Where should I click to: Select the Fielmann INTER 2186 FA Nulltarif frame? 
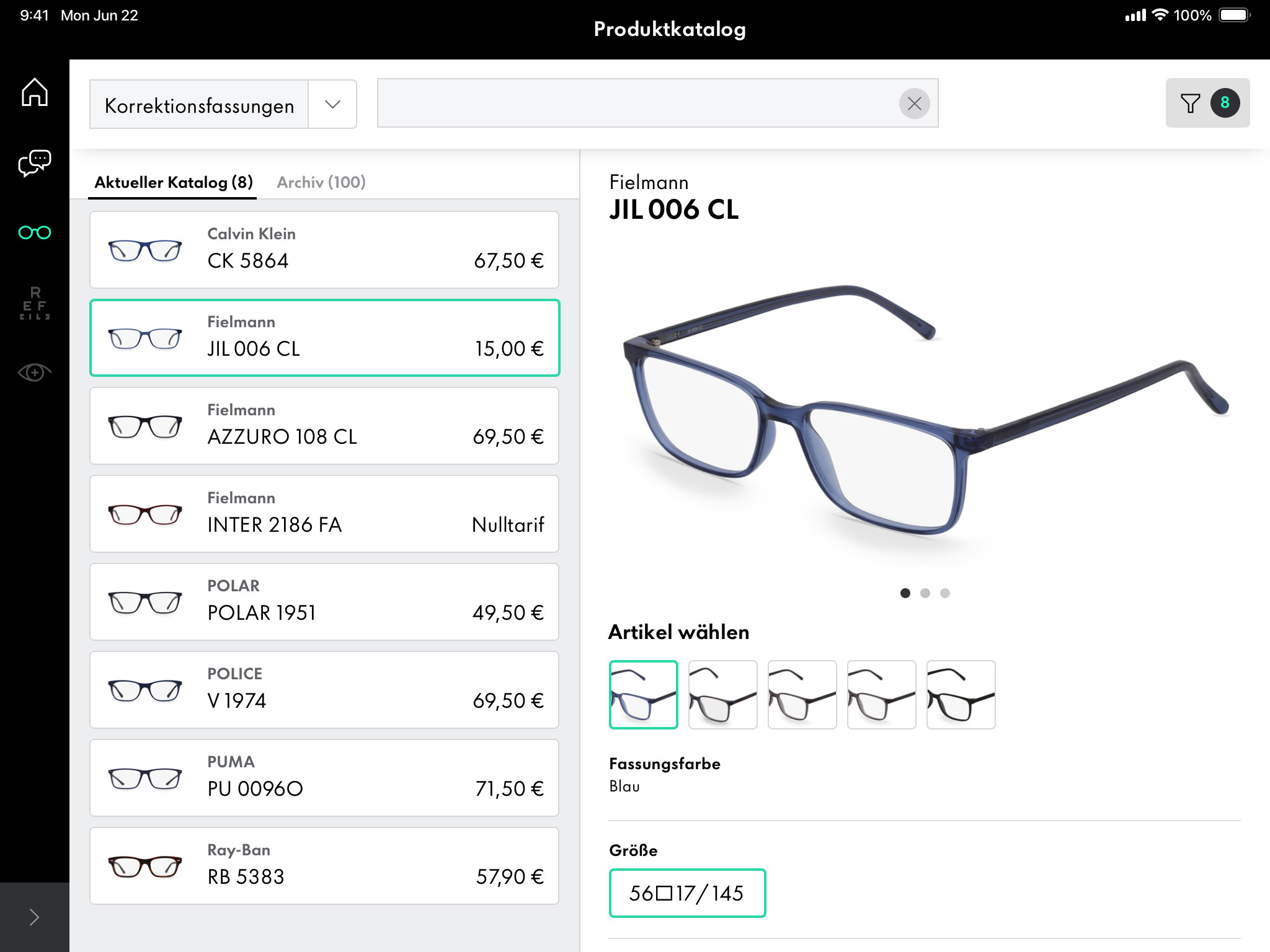click(x=324, y=514)
